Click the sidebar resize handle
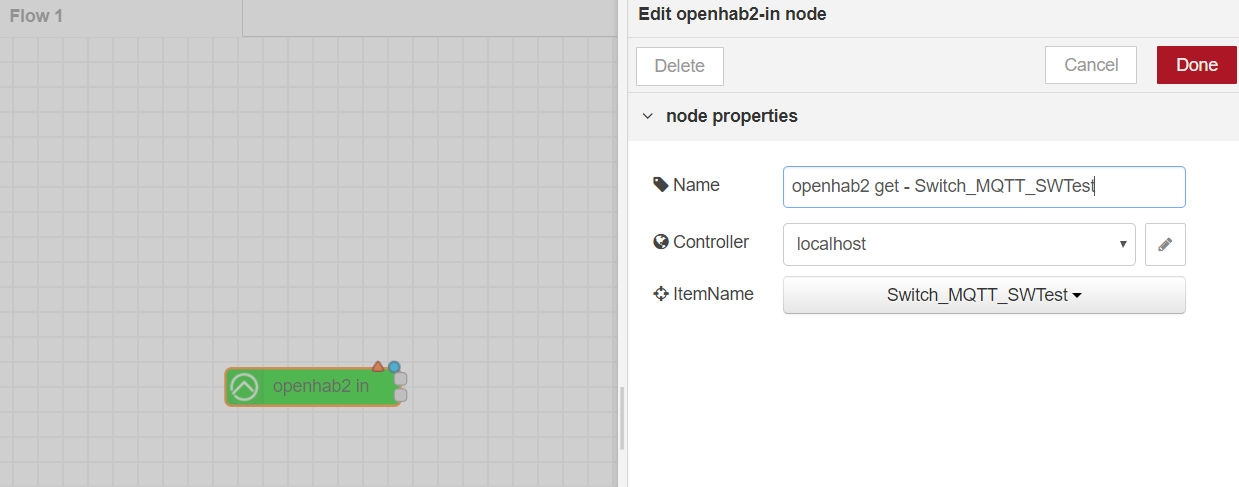Image resolution: width=1239 pixels, height=487 pixels. click(622, 418)
